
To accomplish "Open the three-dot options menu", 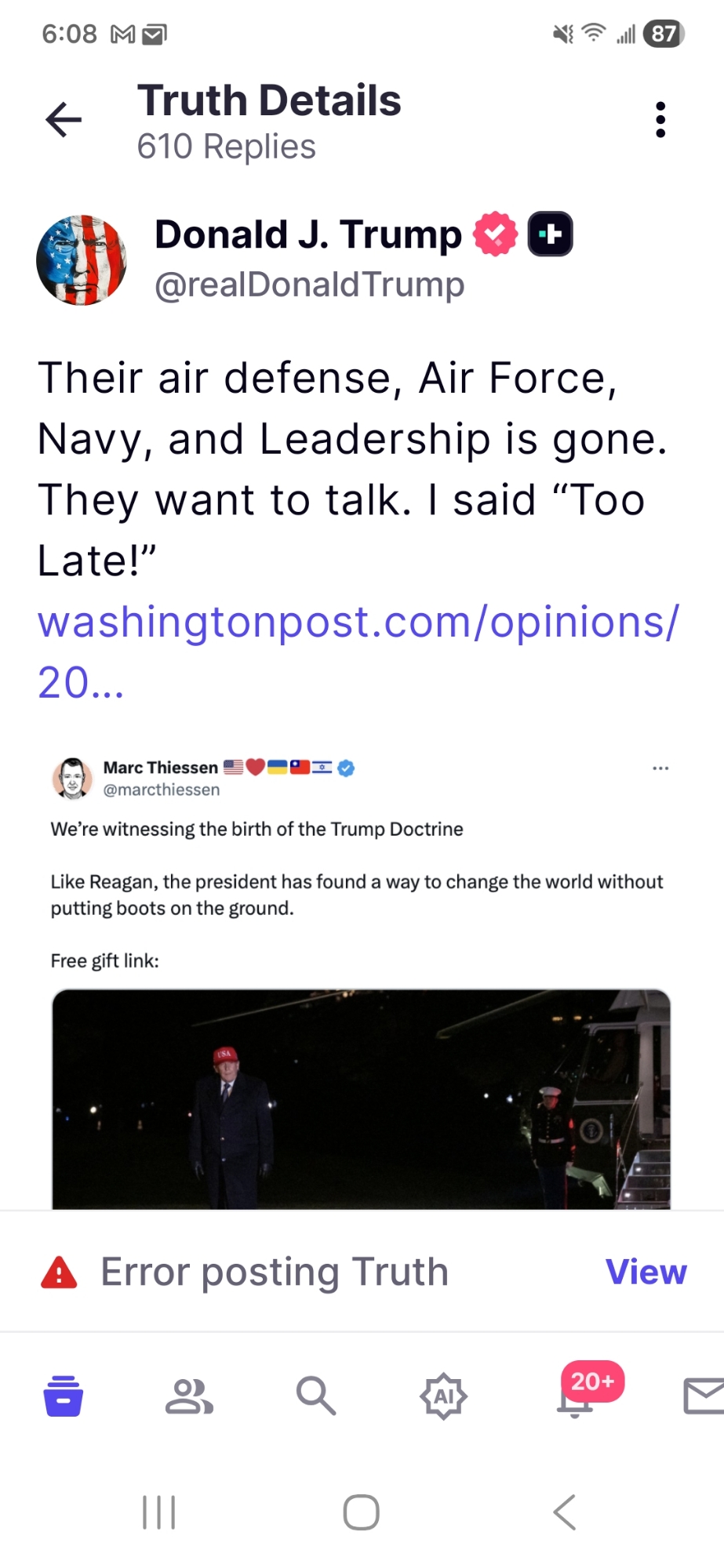I will pyautogui.click(x=660, y=120).
